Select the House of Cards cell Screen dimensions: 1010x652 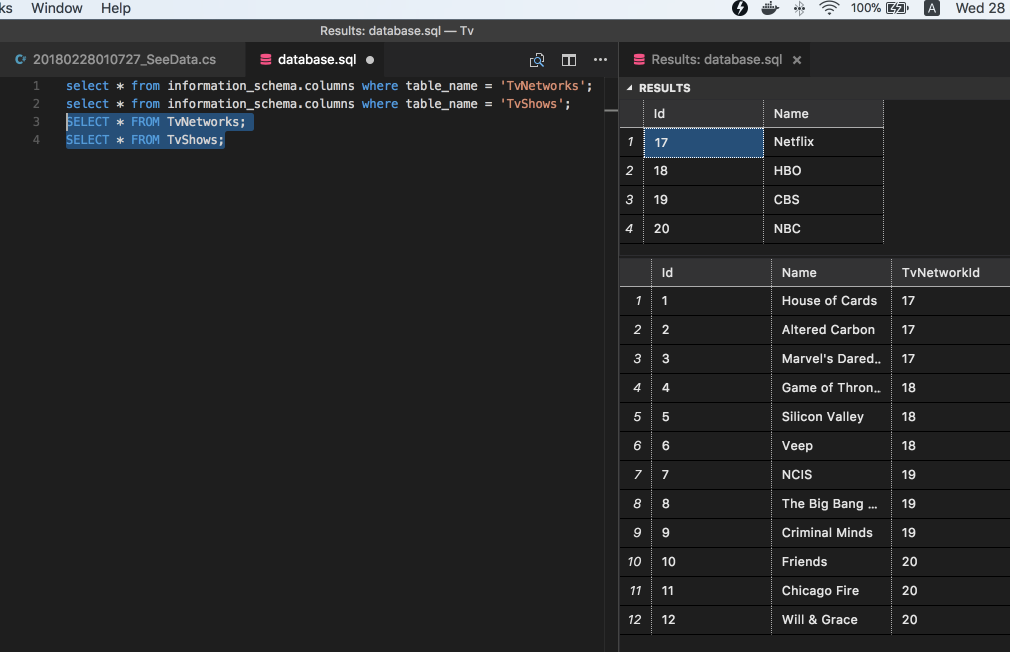829,301
